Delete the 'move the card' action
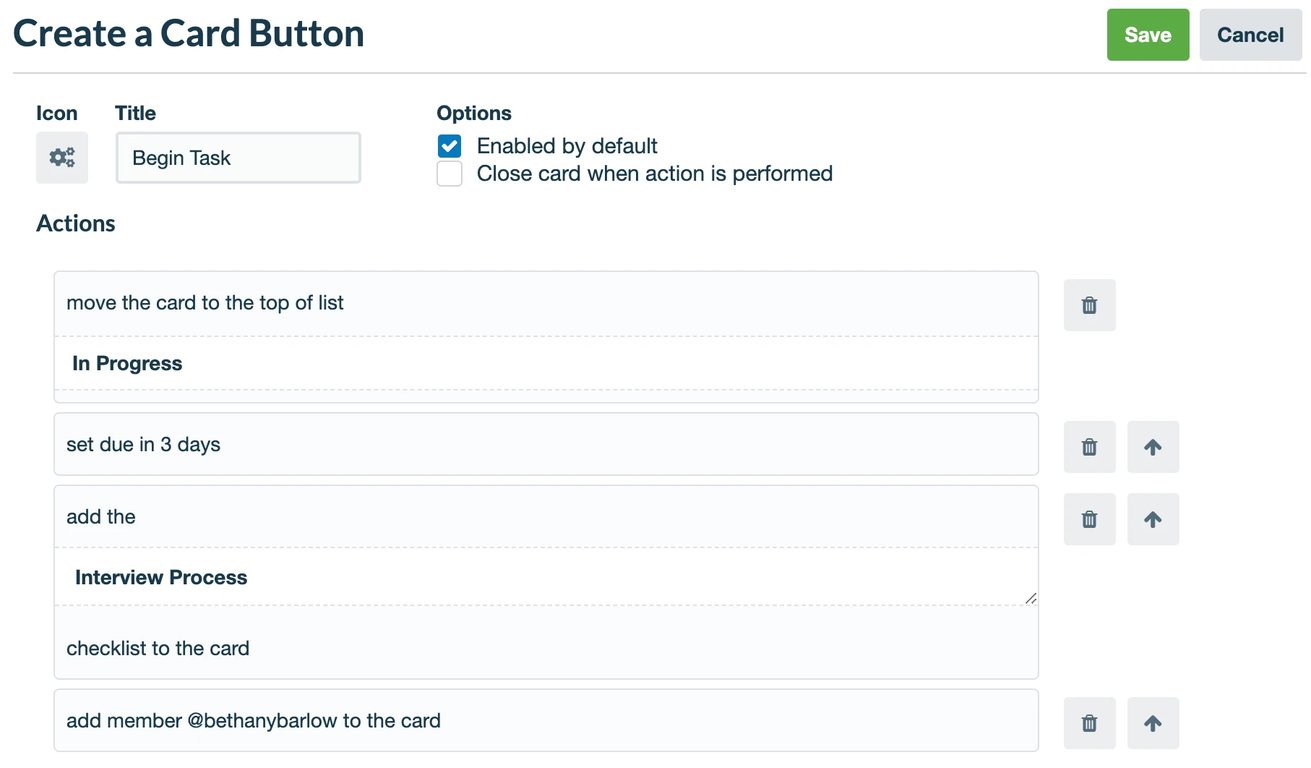 click(1089, 305)
